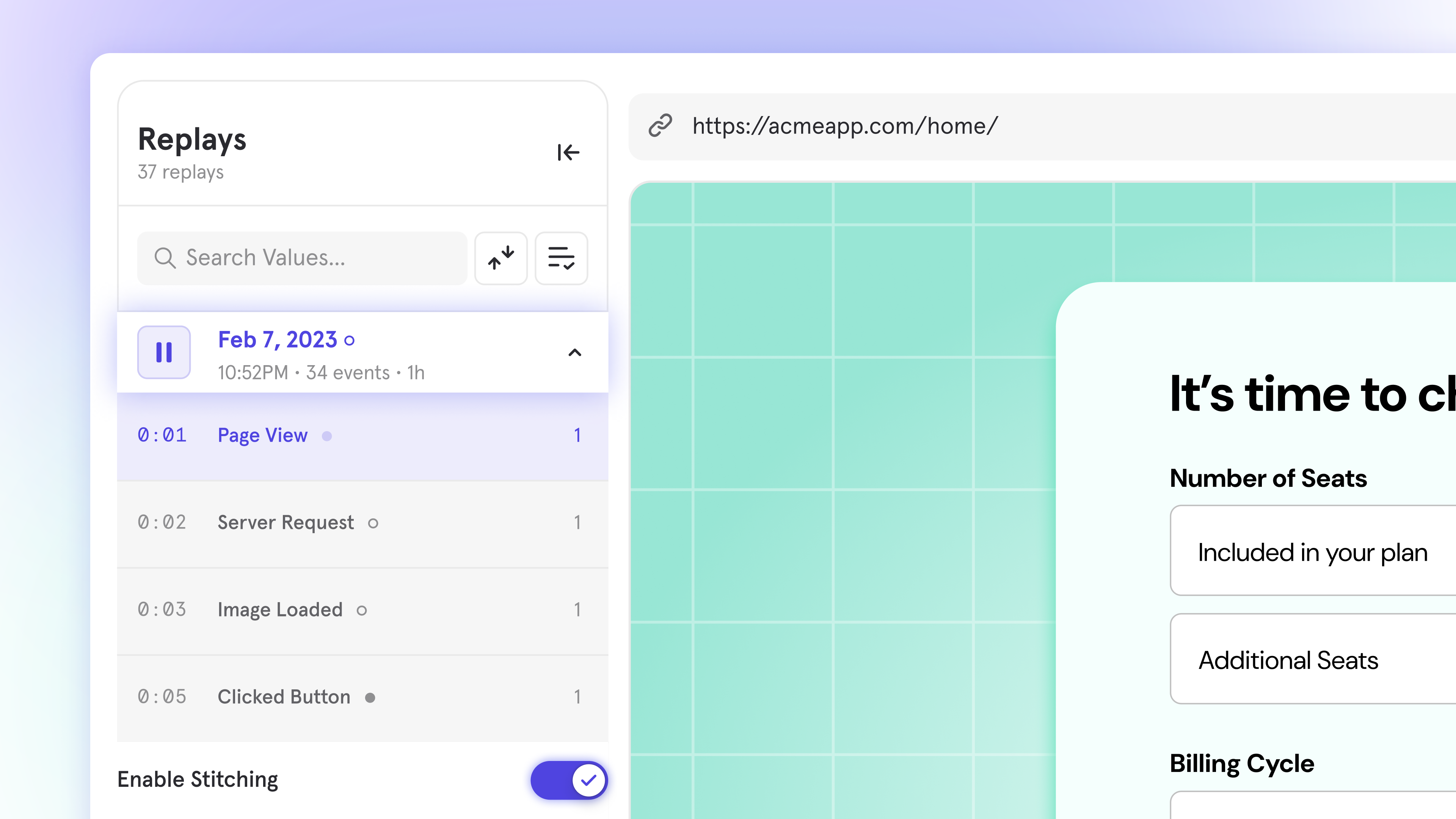Select the Clicked Button event at 0:05
1456x819 pixels.
pyautogui.click(x=362, y=698)
